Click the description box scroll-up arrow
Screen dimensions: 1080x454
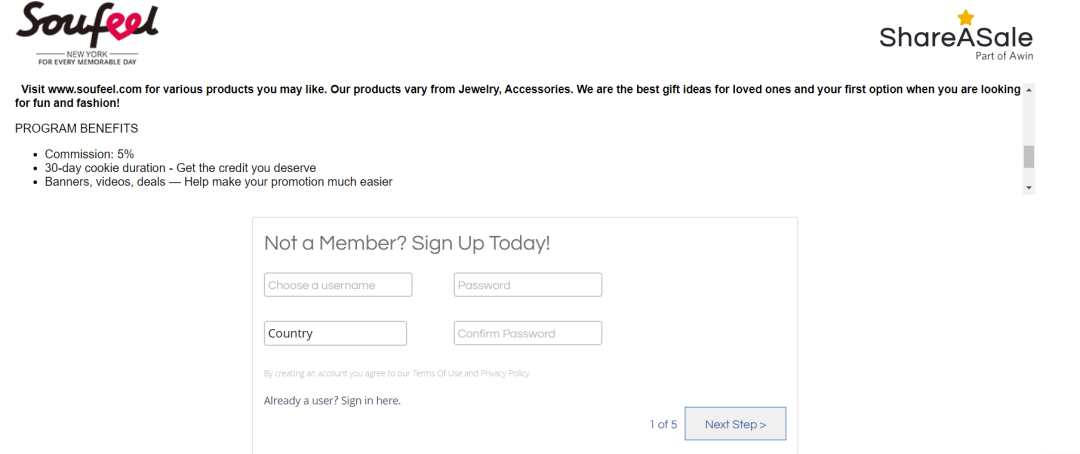click(1029, 90)
